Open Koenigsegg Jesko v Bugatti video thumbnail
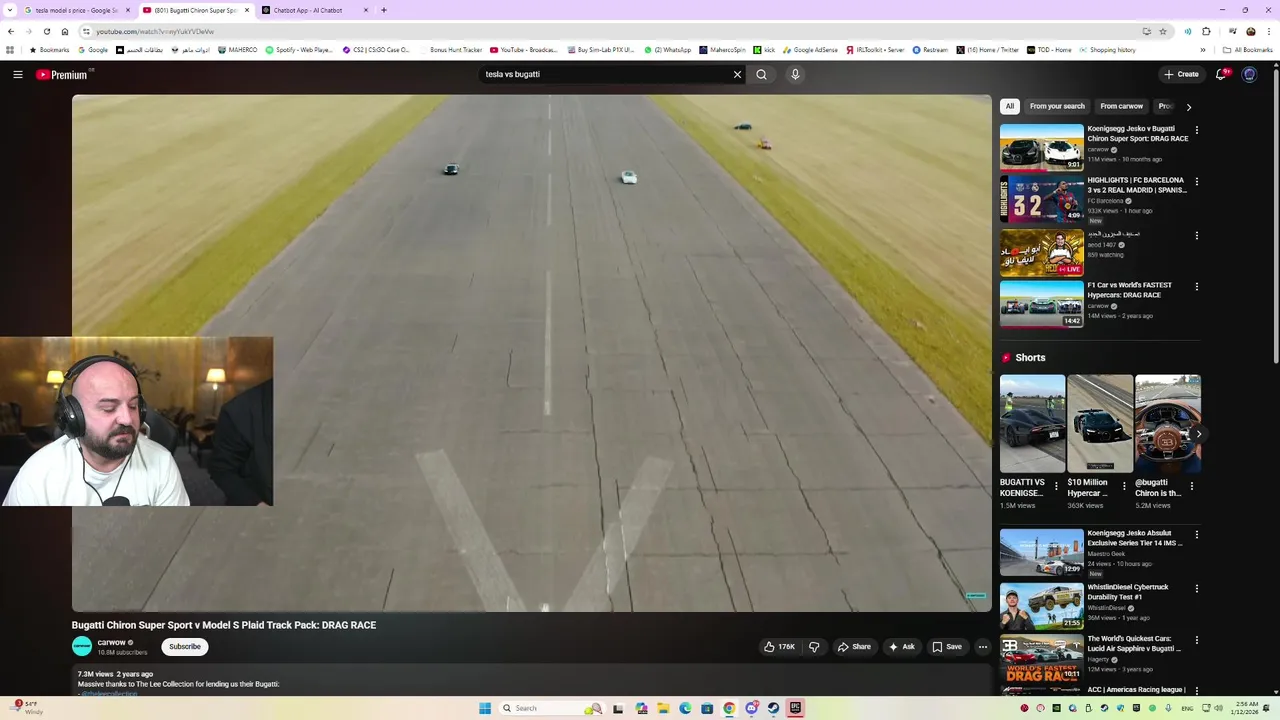 point(1042,147)
